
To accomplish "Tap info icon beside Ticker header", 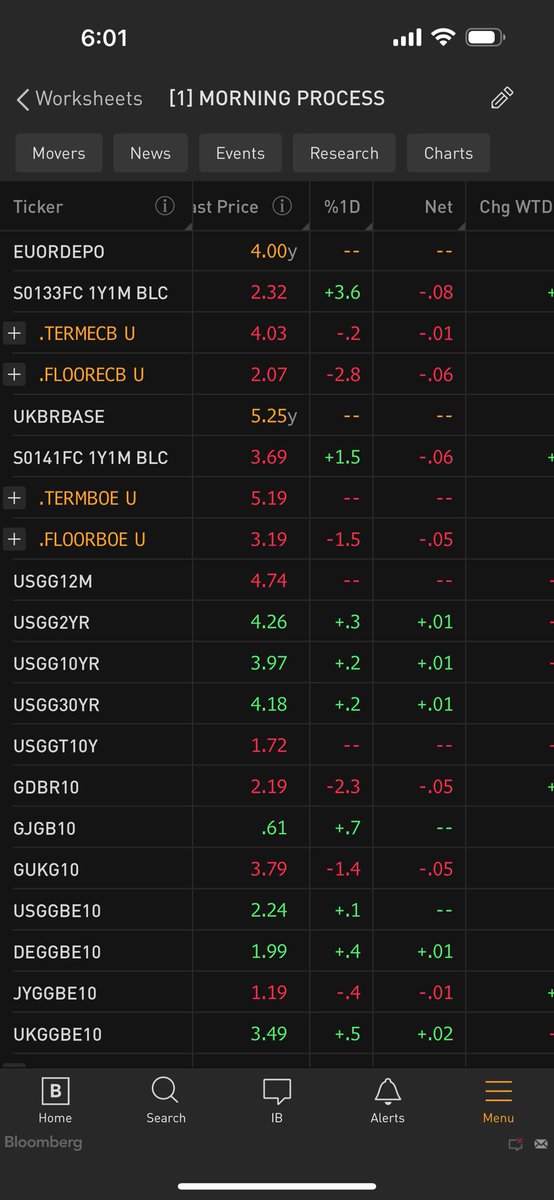I will pyautogui.click(x=165, y=206).
